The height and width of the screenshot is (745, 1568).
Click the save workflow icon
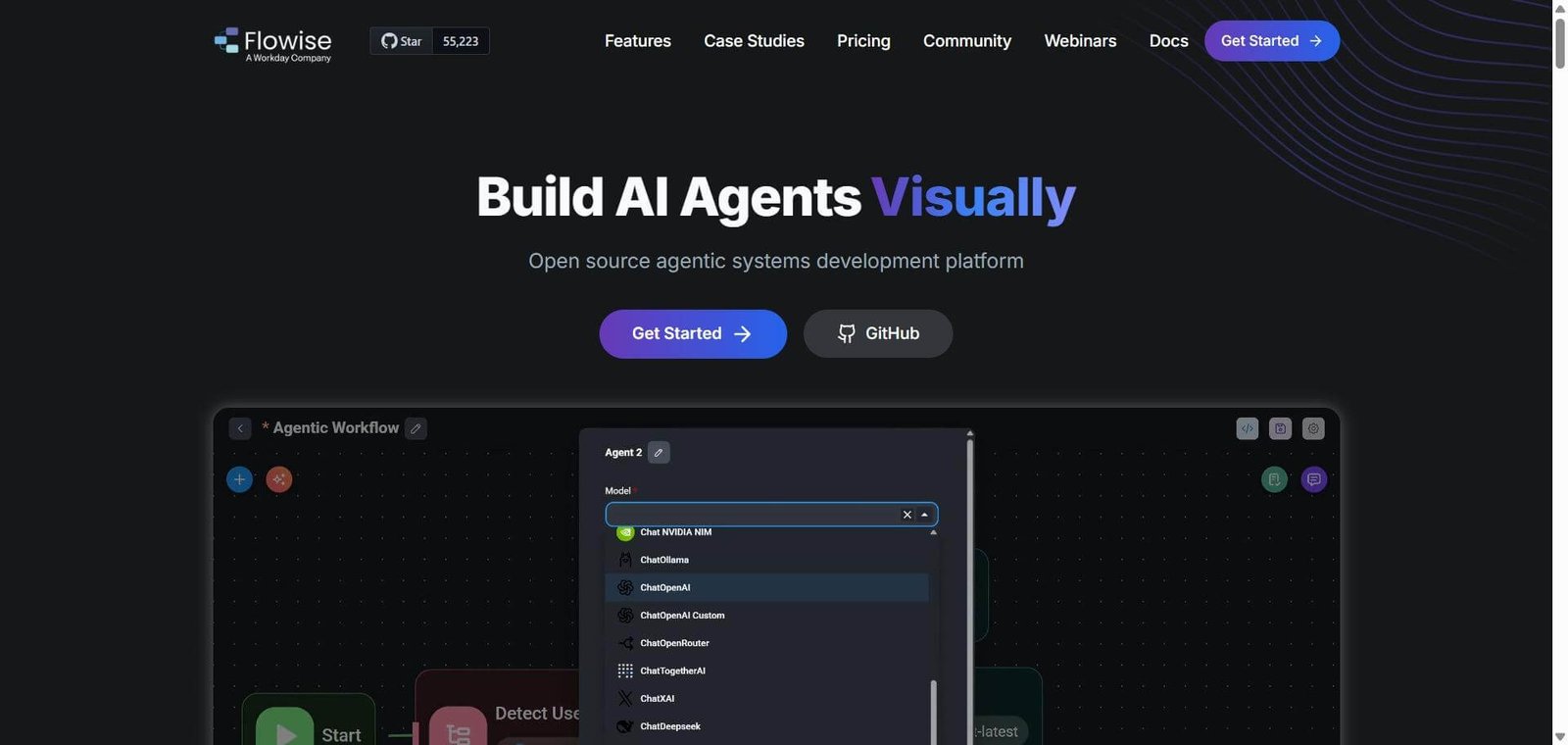[x=1280, y=428]
